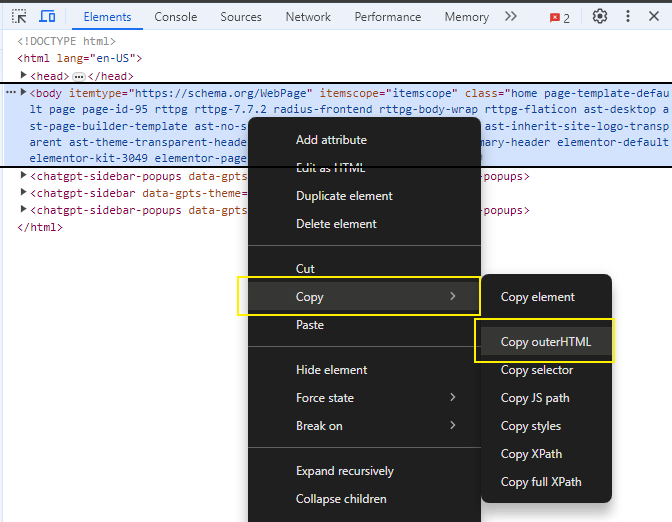Choose Copy element in submenu

coord(546,297)
